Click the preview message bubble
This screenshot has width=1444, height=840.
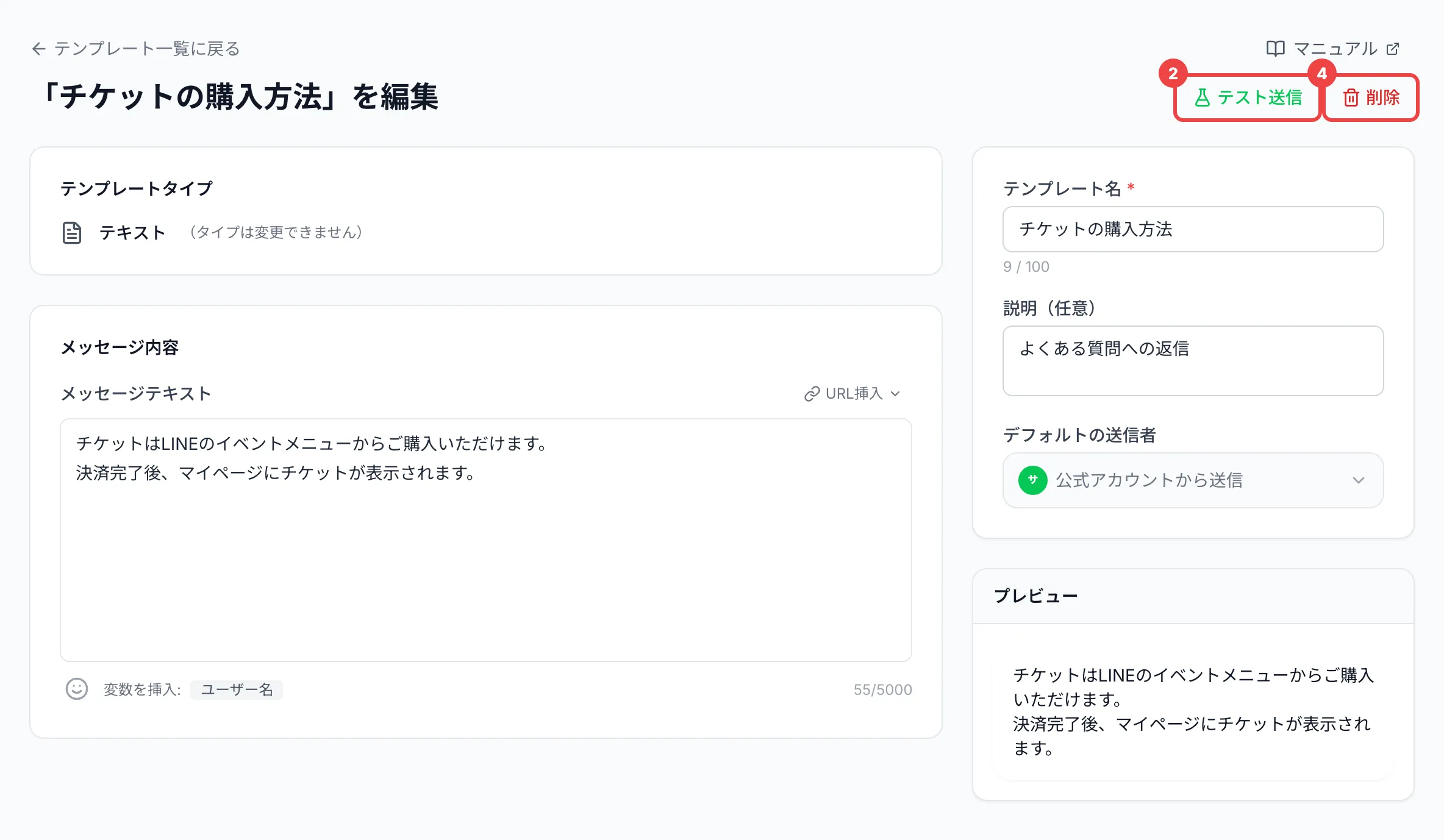(x=1193, y=712)
